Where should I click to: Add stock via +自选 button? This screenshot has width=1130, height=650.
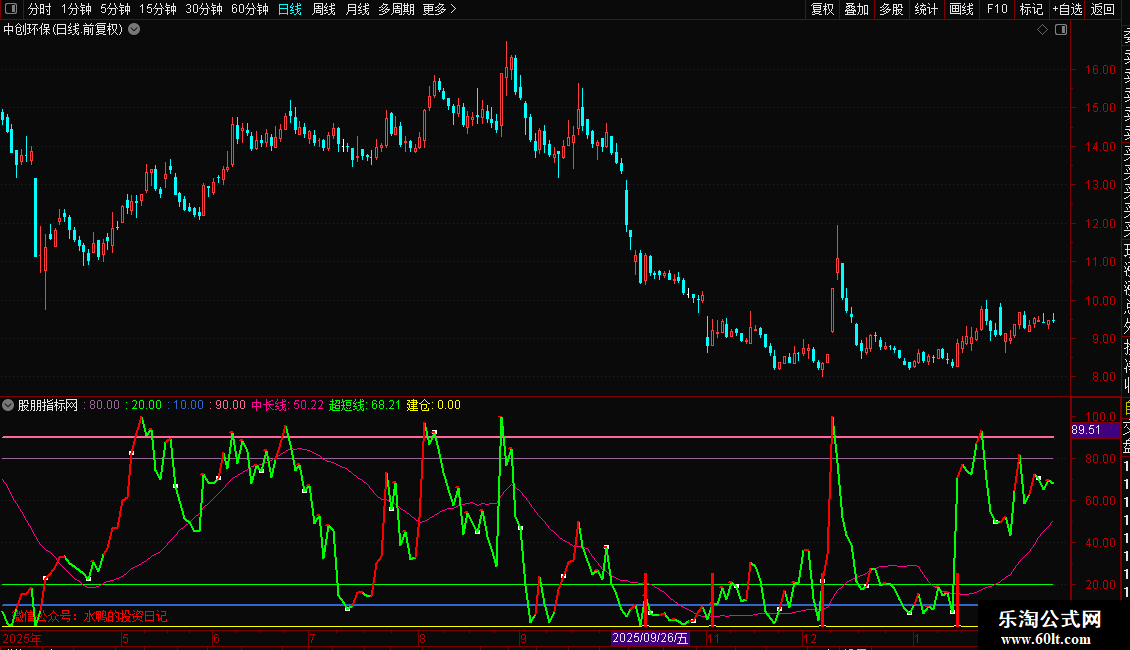[1067, 9]
